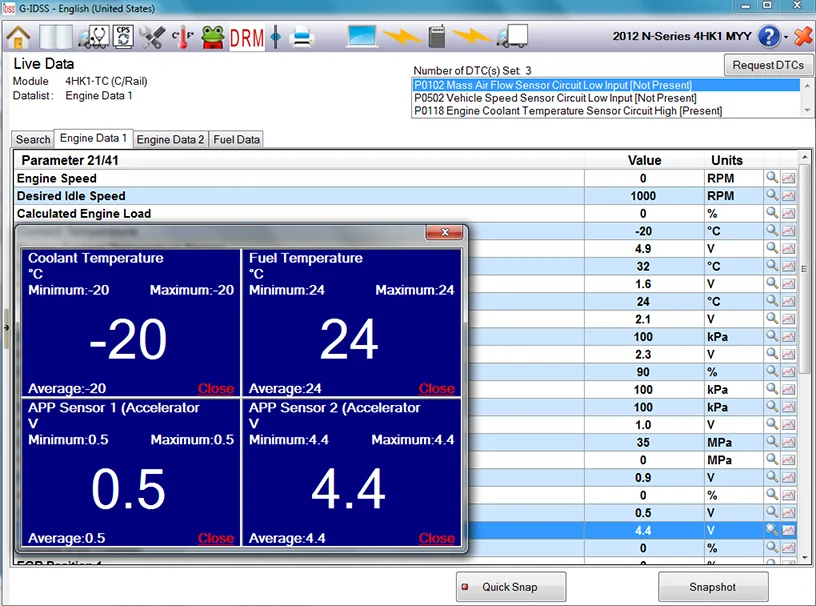Click magnifier icon in Calculated Engine Load row
This screenshot has width=816, height=606.
pyautogui.click(x=772, y=213)
